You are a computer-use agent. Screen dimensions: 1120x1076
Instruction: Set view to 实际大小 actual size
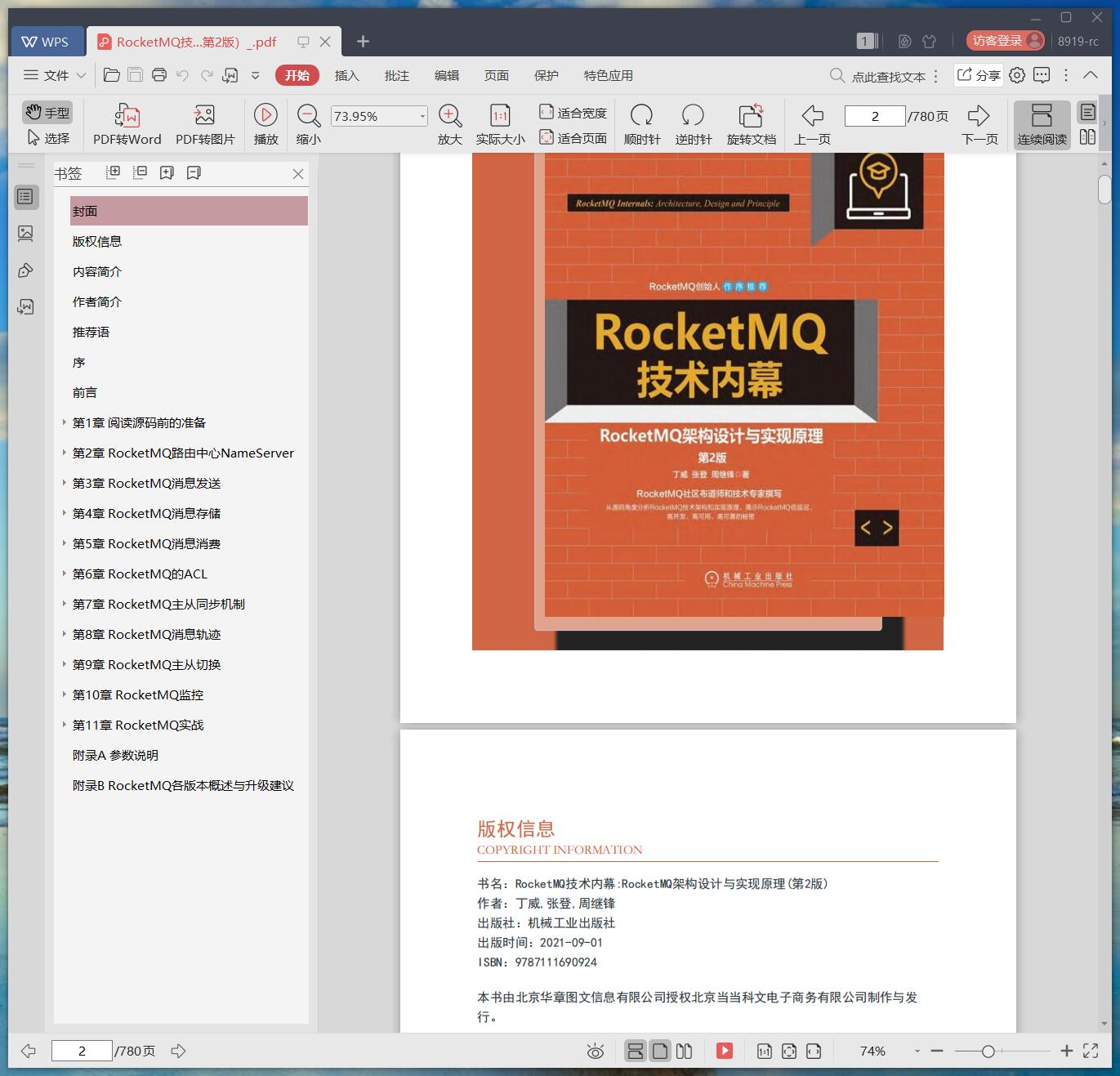click(x=500, y=124)
